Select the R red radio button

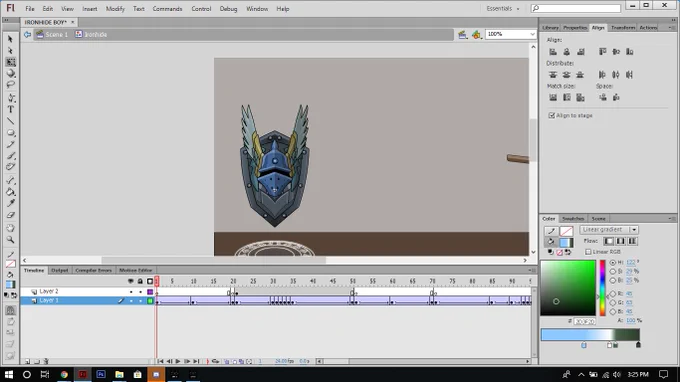(x=613, y=294)
